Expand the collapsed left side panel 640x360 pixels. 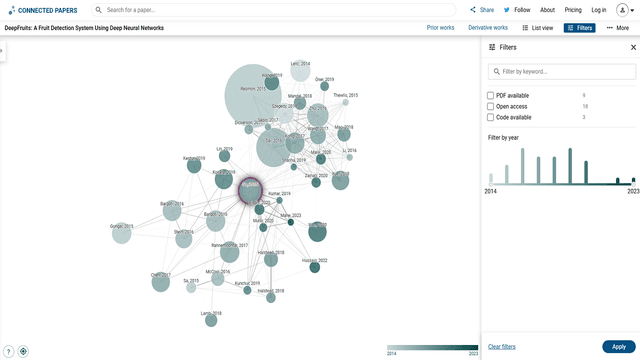[2, 51]
